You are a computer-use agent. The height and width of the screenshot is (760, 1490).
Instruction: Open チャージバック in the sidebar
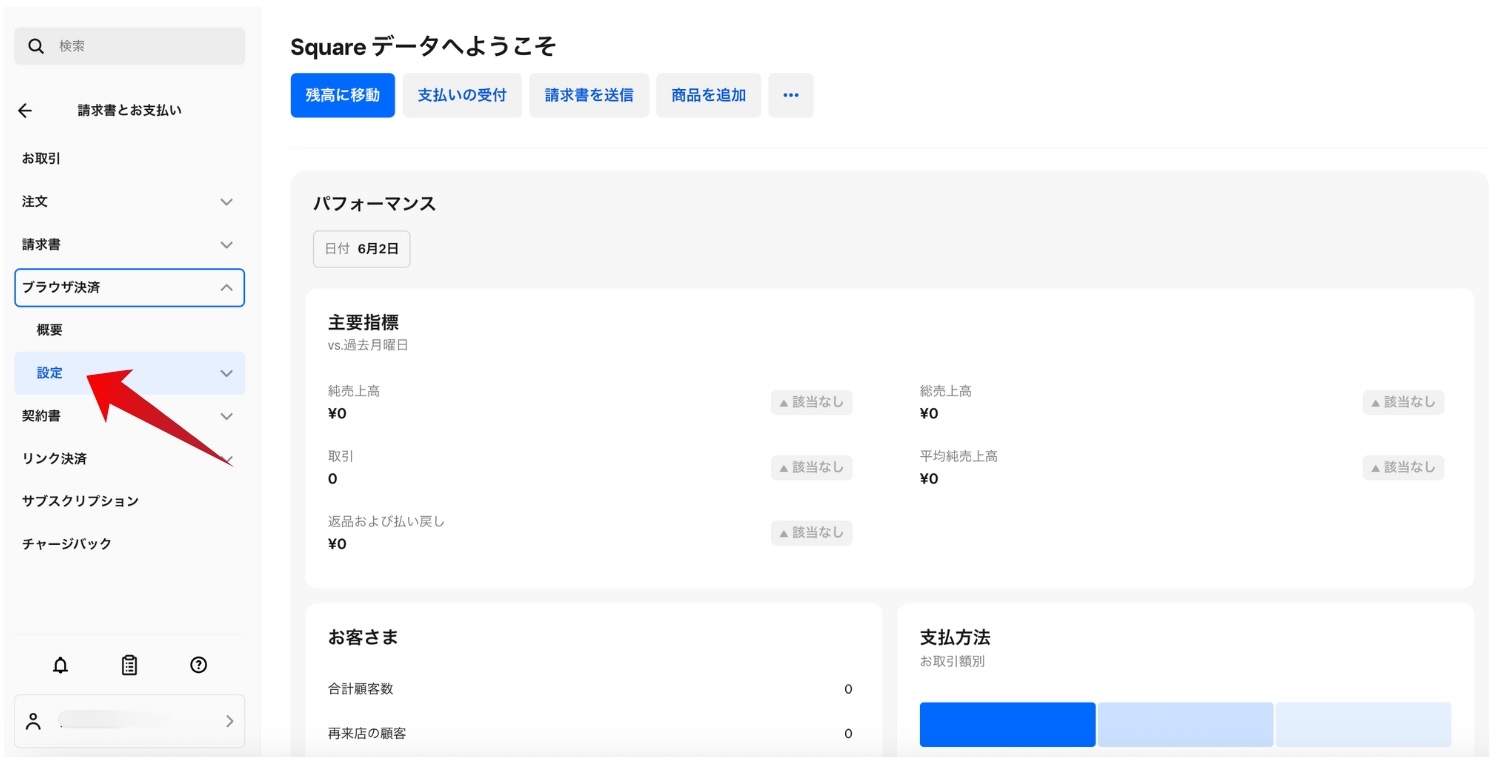click(67, 544)
